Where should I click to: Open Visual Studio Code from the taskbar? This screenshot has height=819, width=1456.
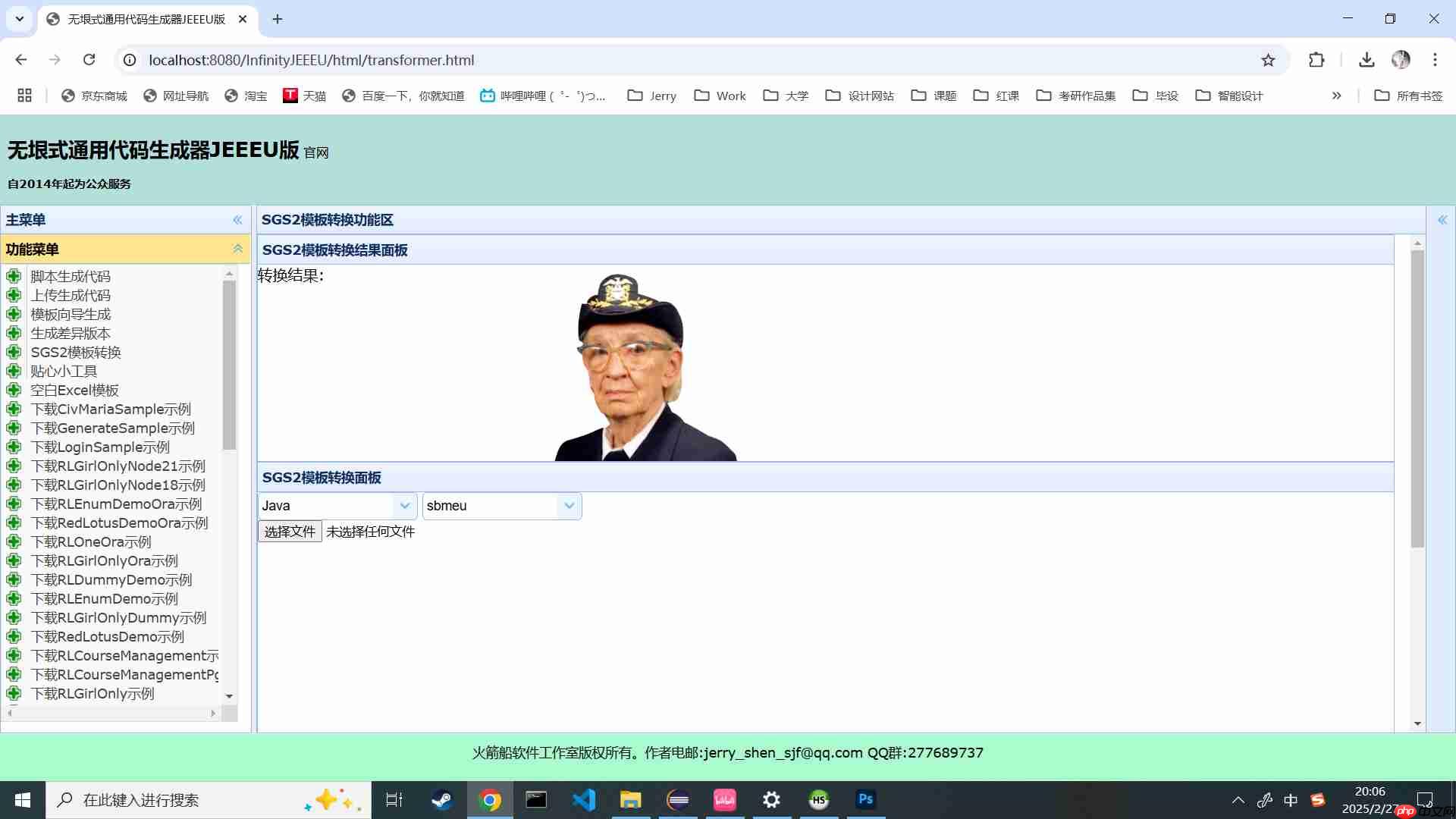584,799
